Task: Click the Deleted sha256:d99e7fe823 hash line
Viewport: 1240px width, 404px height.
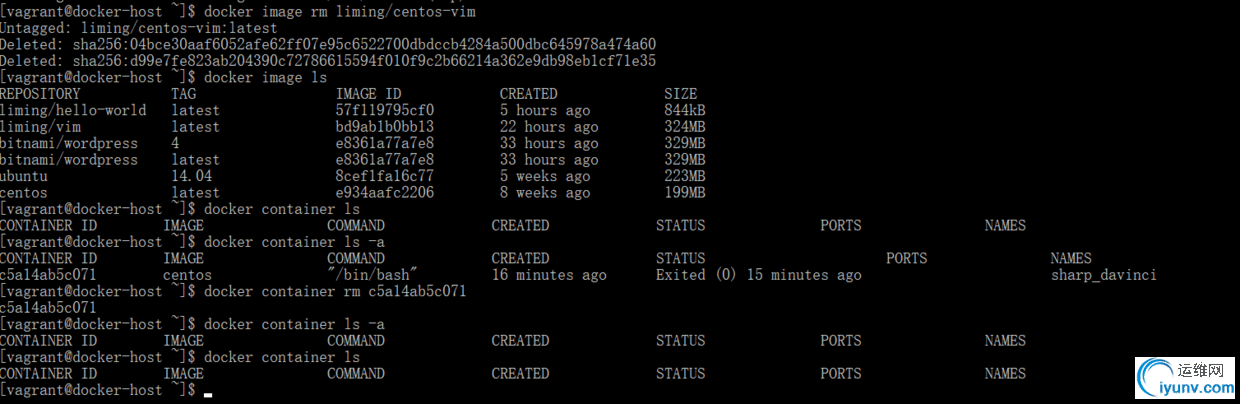Action: click(x=328, y=61)
